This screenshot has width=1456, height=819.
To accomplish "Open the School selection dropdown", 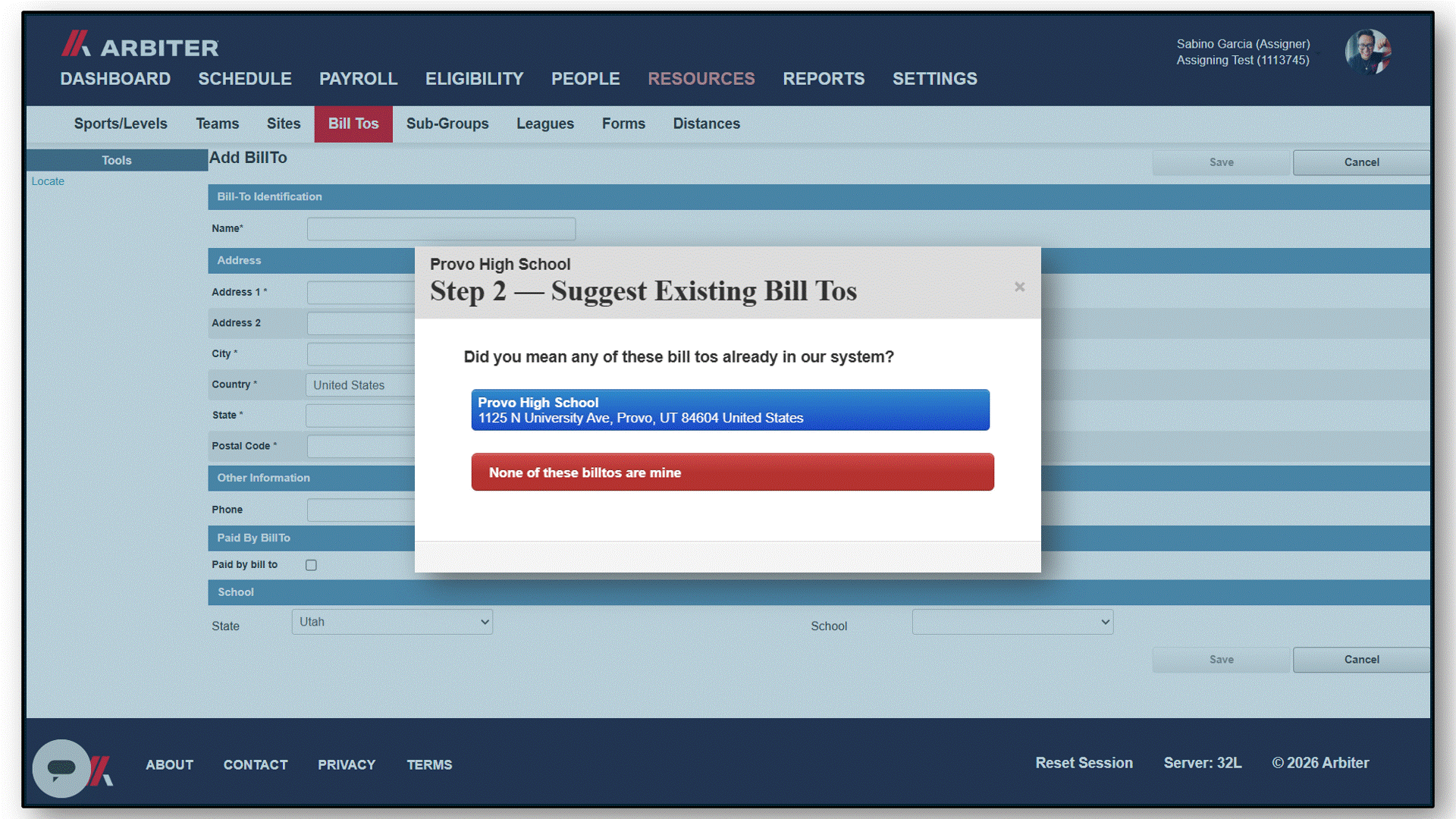I will (x=1012, y=622).
